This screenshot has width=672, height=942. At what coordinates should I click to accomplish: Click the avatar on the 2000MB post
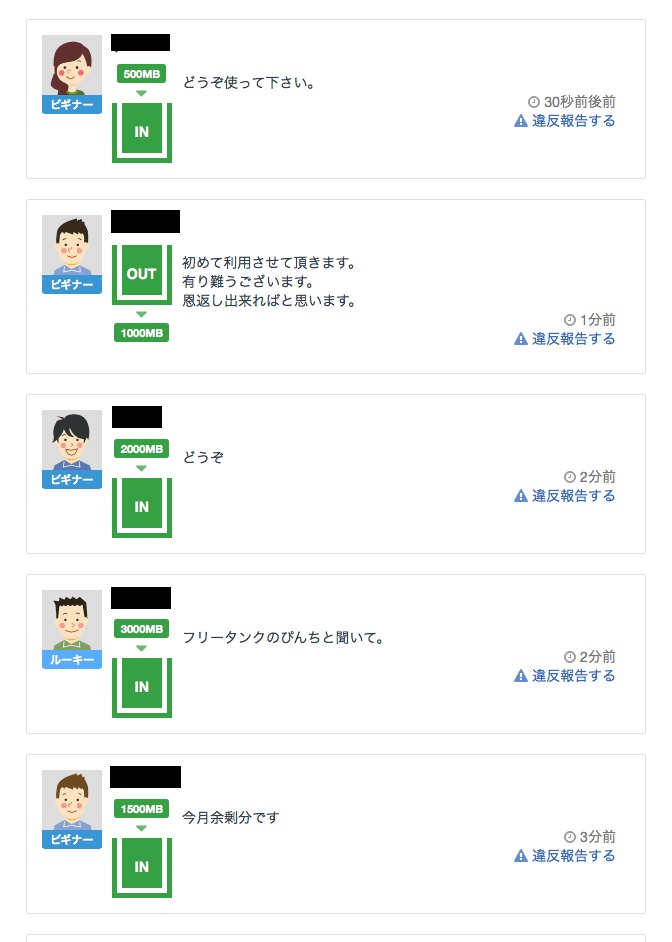pyautogui.click(x=72, y=441)
